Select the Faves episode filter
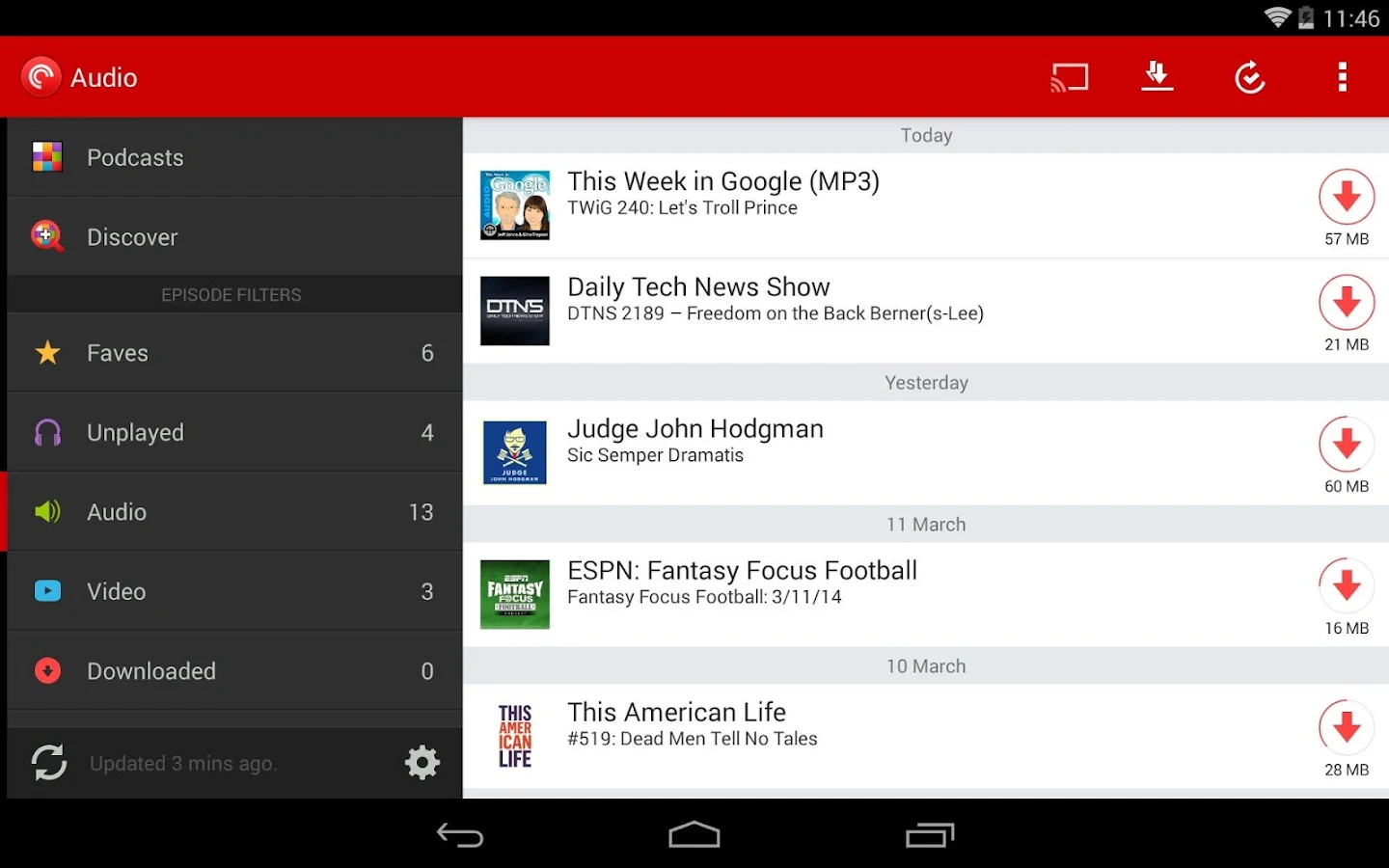This screenshot has width=1389, height=868. point(234,353)
